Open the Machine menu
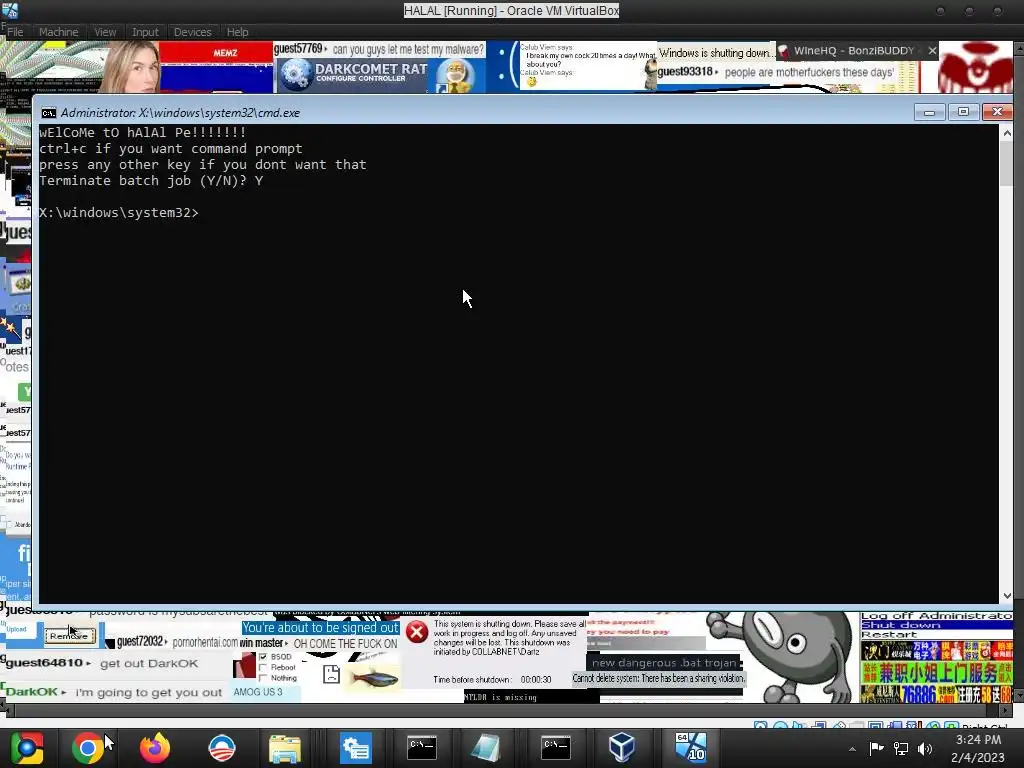 click(58, 31)
